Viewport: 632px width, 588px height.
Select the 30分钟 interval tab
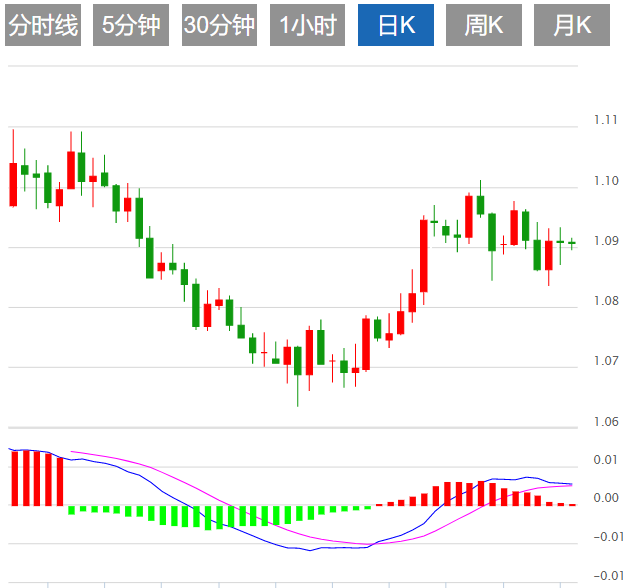coord(219,25)
